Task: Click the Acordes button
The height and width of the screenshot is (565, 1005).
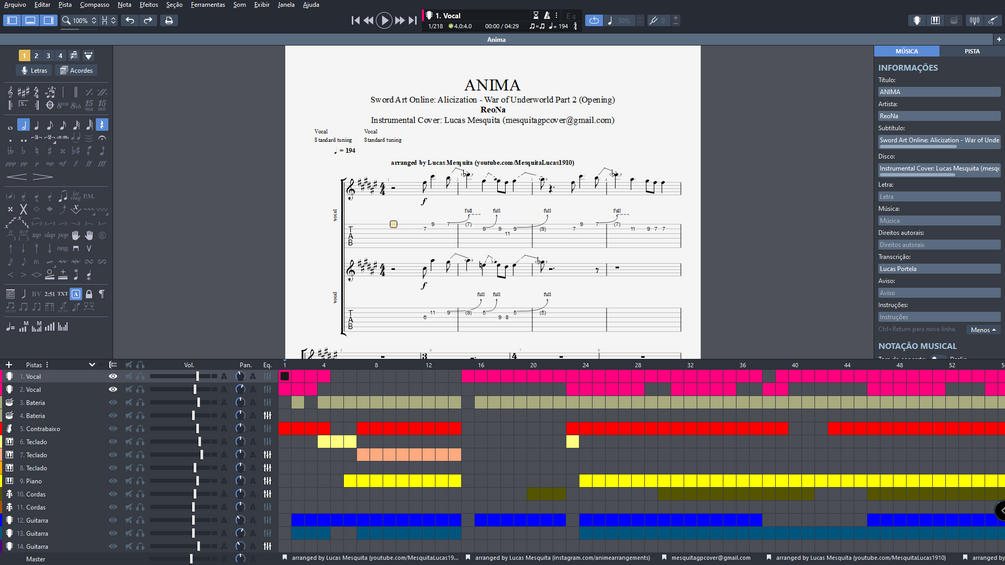Action: pyautogui.click(x=76, y=70)
